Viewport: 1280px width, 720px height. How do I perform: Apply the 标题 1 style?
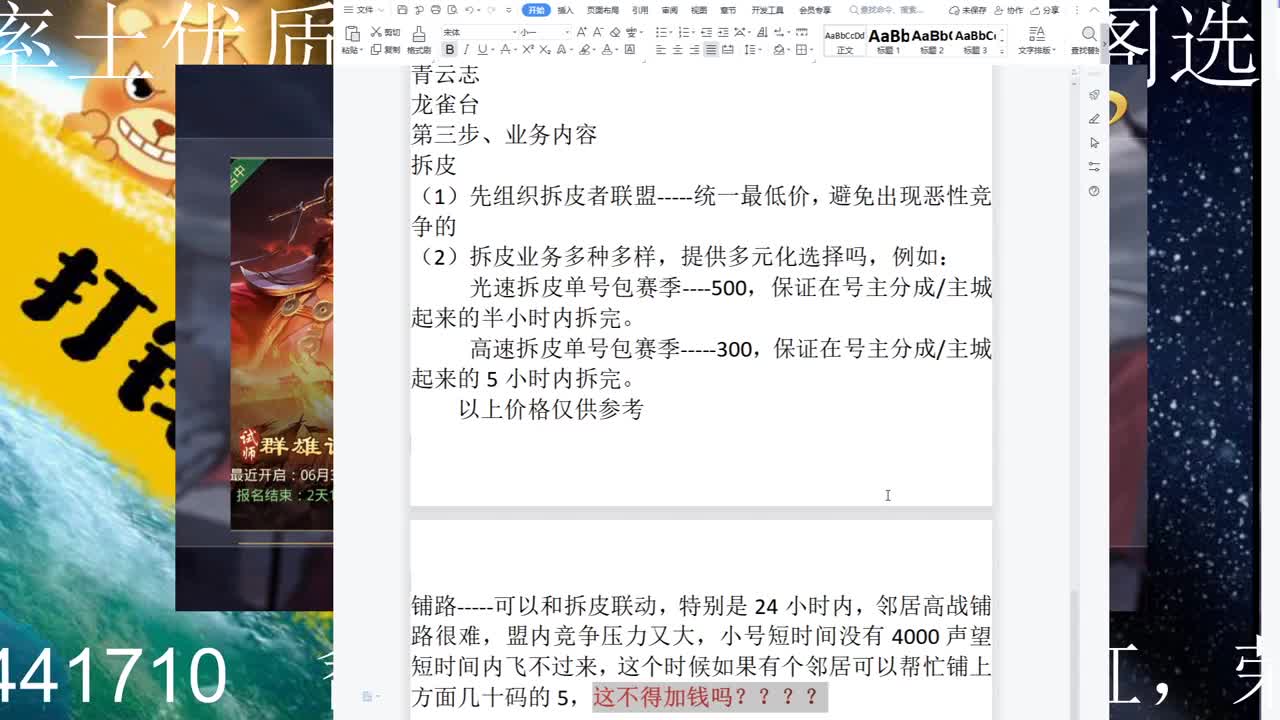click(x=889, y=40)
